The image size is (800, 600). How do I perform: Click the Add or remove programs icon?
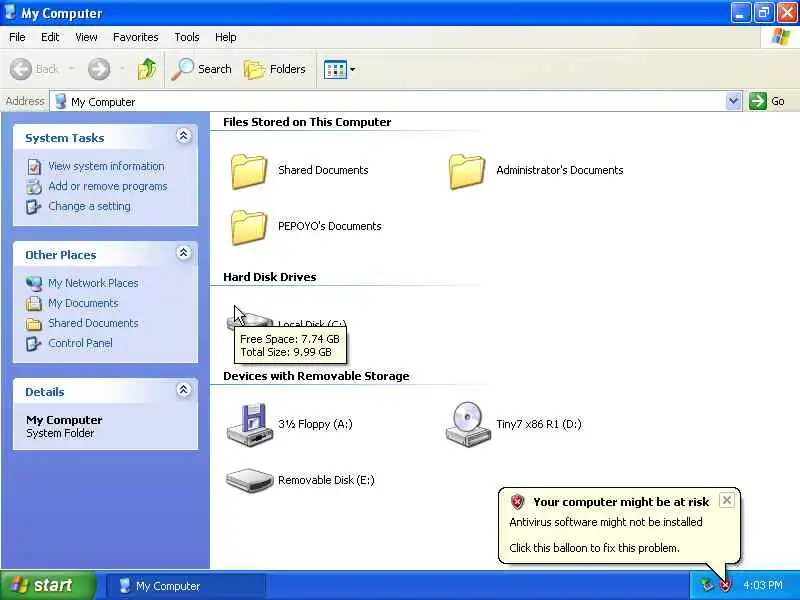coord(34,187)
